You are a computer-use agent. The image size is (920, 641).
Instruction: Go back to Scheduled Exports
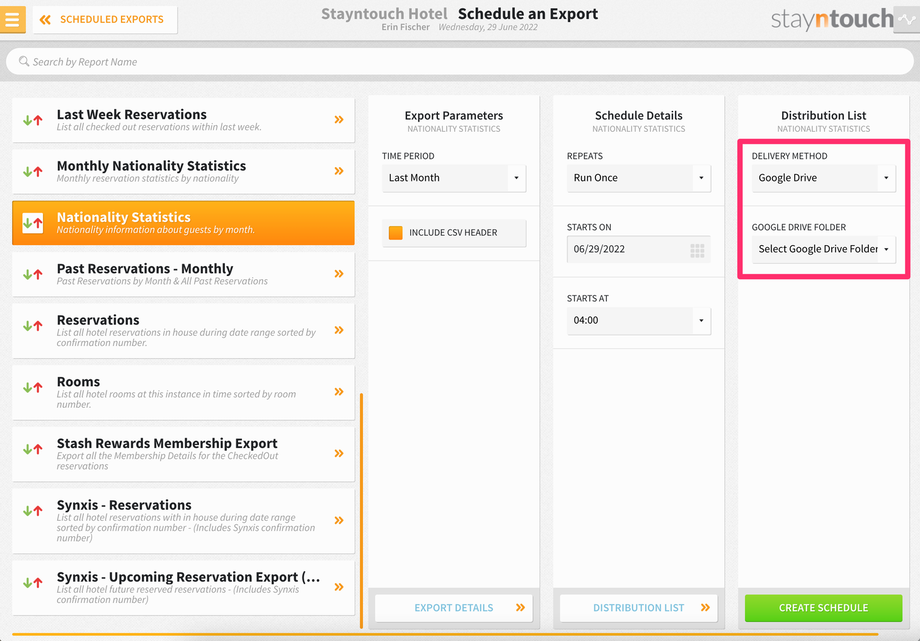tap(105, 19)
